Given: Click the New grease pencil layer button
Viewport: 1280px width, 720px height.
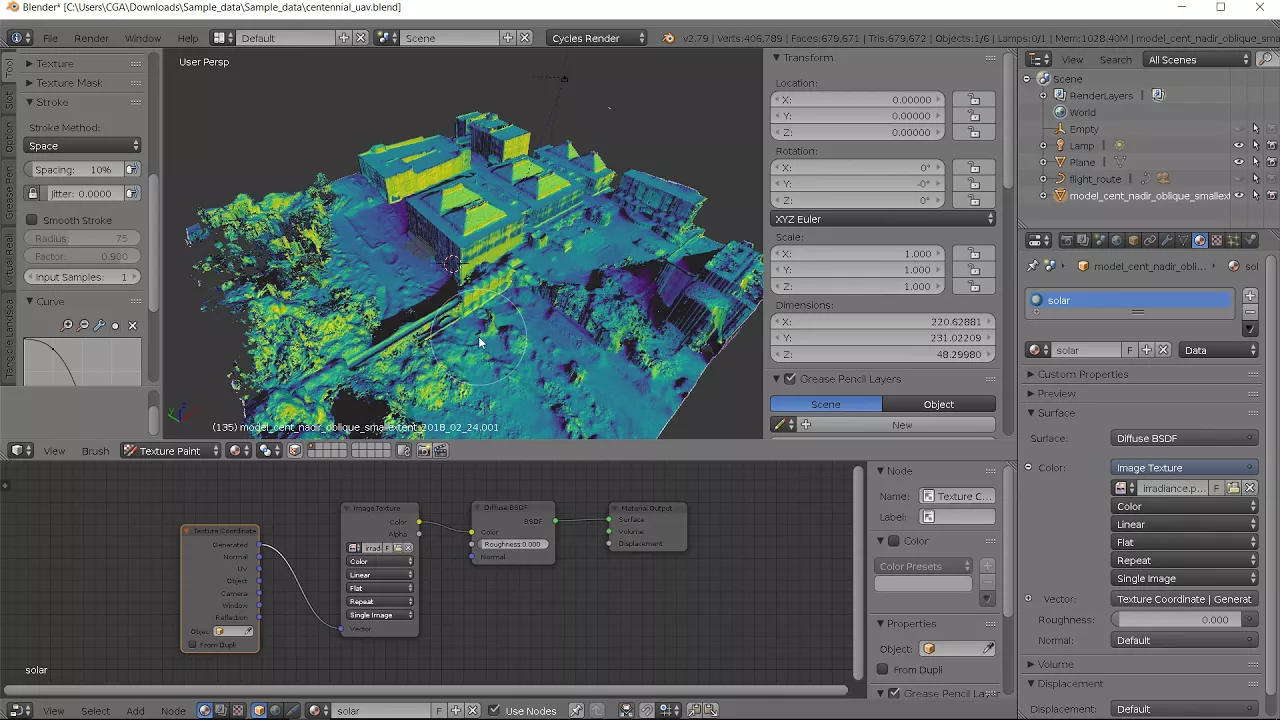Looking at the screenshot, I should tap(902, 425).
